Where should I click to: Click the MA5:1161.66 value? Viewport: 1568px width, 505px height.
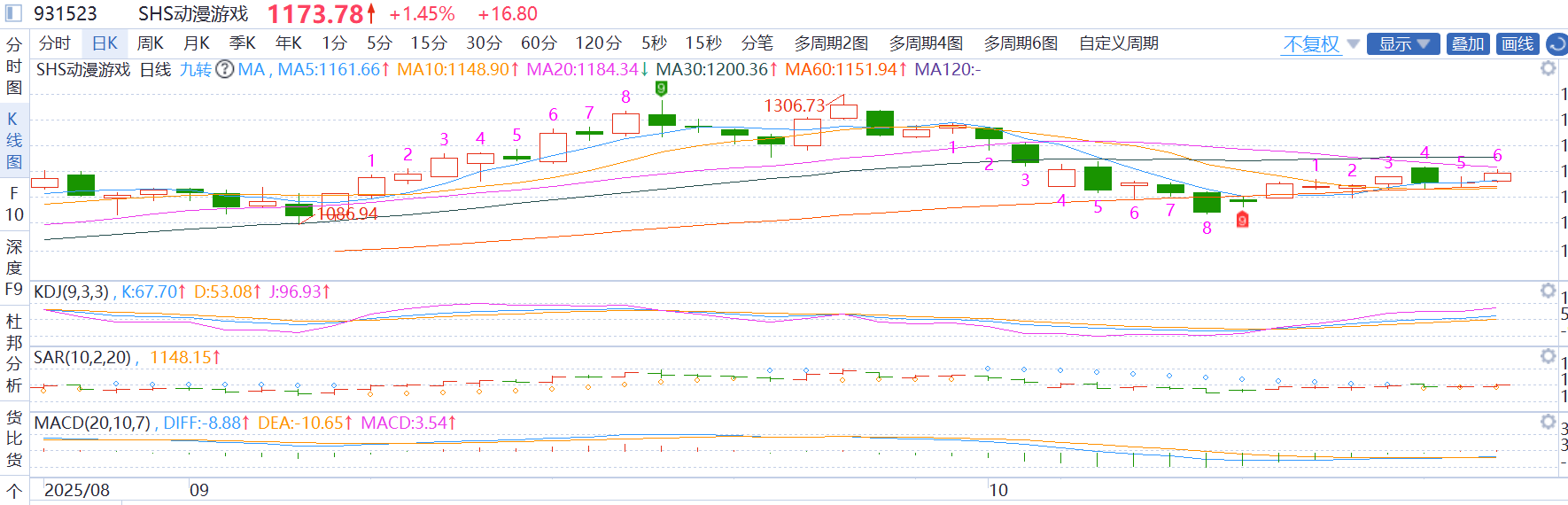333,69
